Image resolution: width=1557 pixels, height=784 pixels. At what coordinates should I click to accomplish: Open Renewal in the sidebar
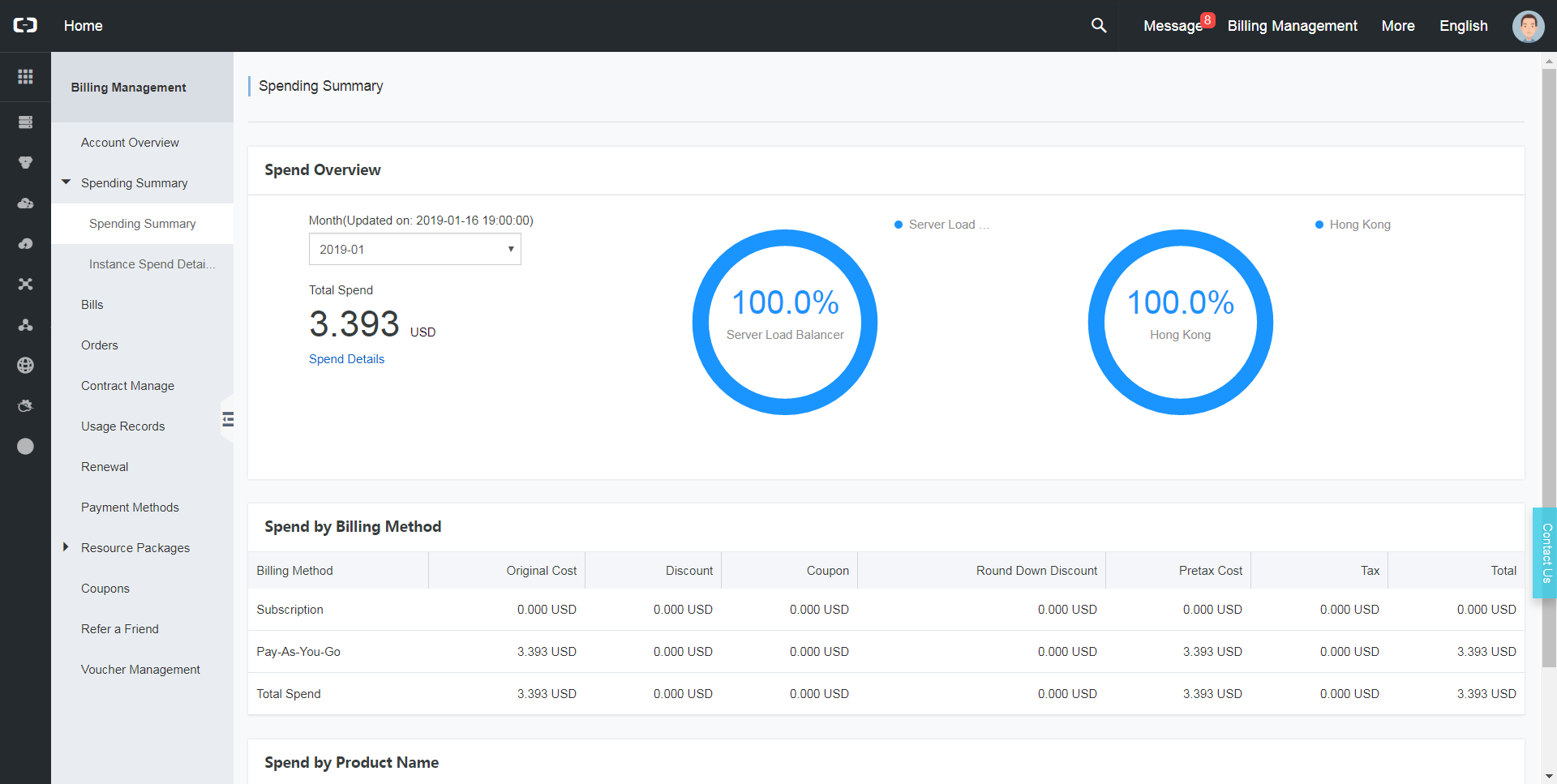[105, 467]
